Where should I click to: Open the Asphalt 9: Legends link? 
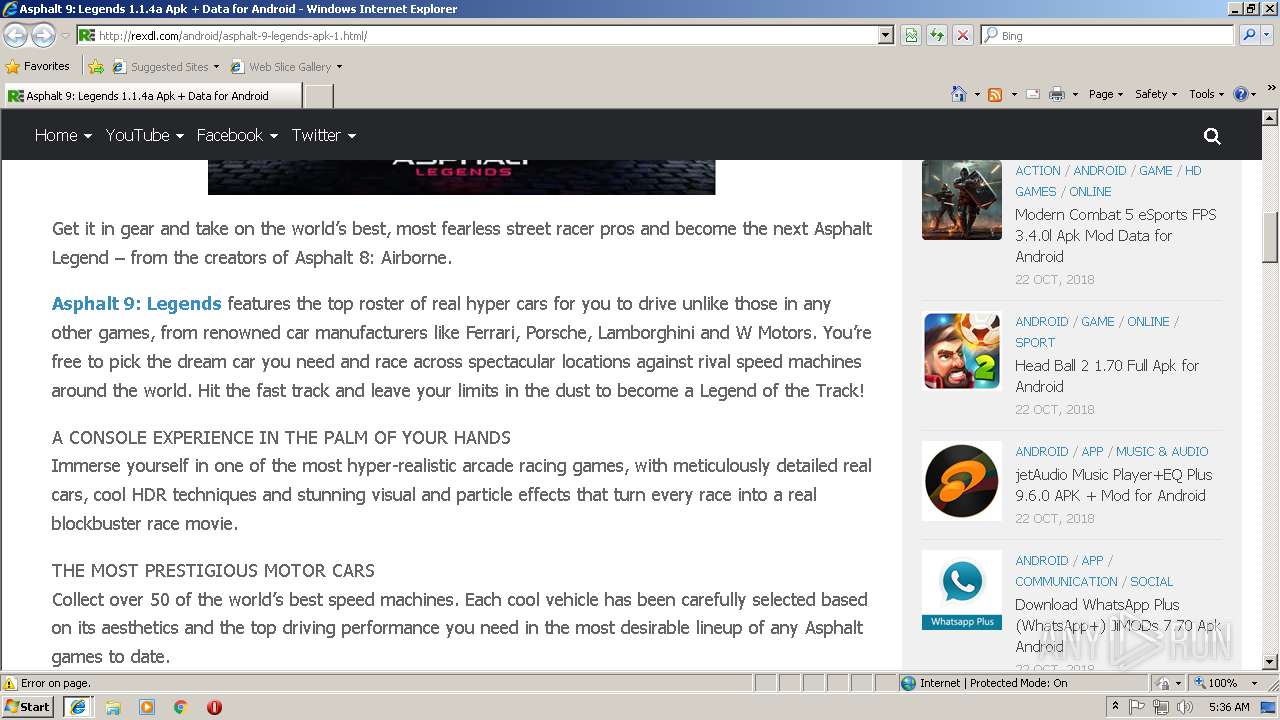click(x=136, y=304)
